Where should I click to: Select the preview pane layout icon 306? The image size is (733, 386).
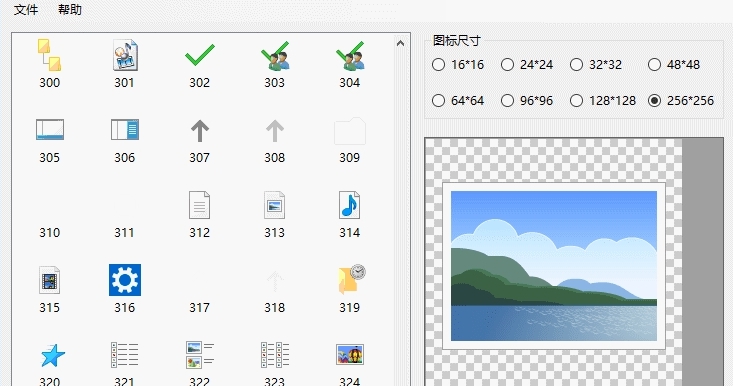coord(125,130)
